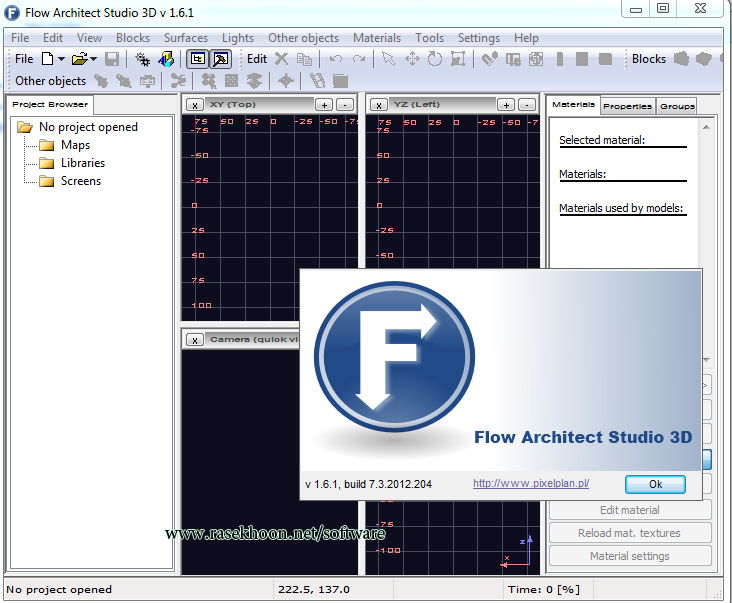The image size is (732, 603).
Task: Click Ok in the About dialog
Action: pyautogui.click(x=655, y=484)
